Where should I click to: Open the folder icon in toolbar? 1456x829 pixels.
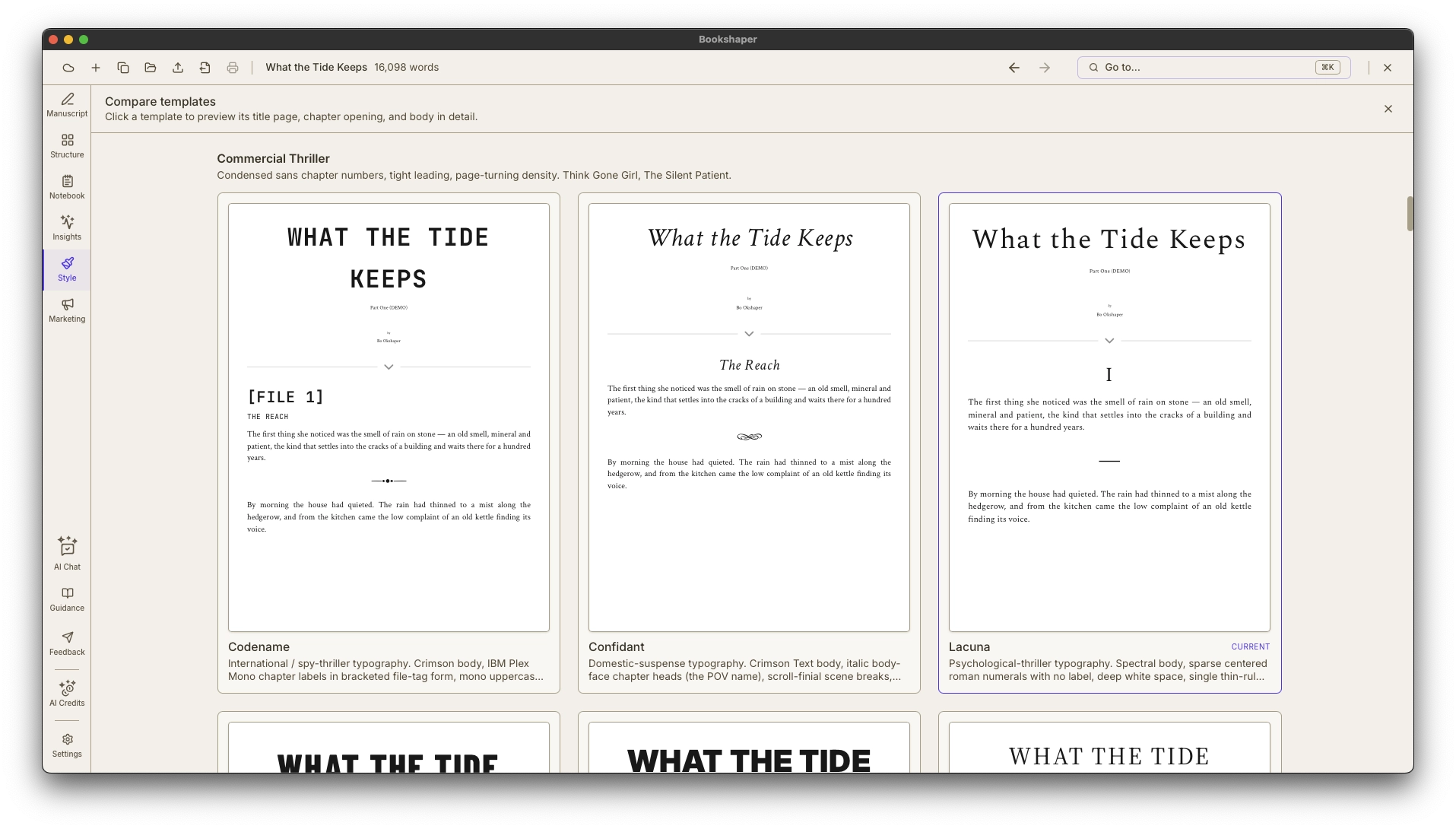(x=151, y=68)
